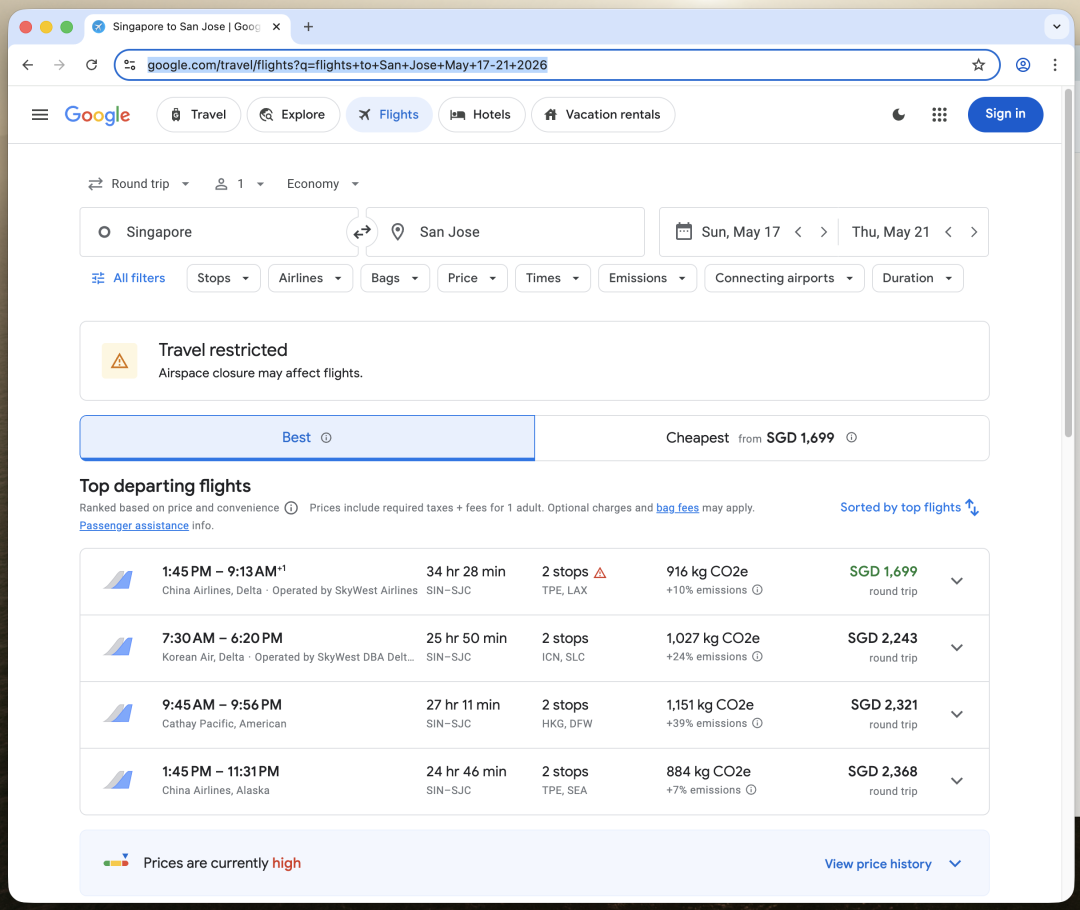Show emissions info for +24% emissions
Screen dimensions: 1080x910
(757, 656)
